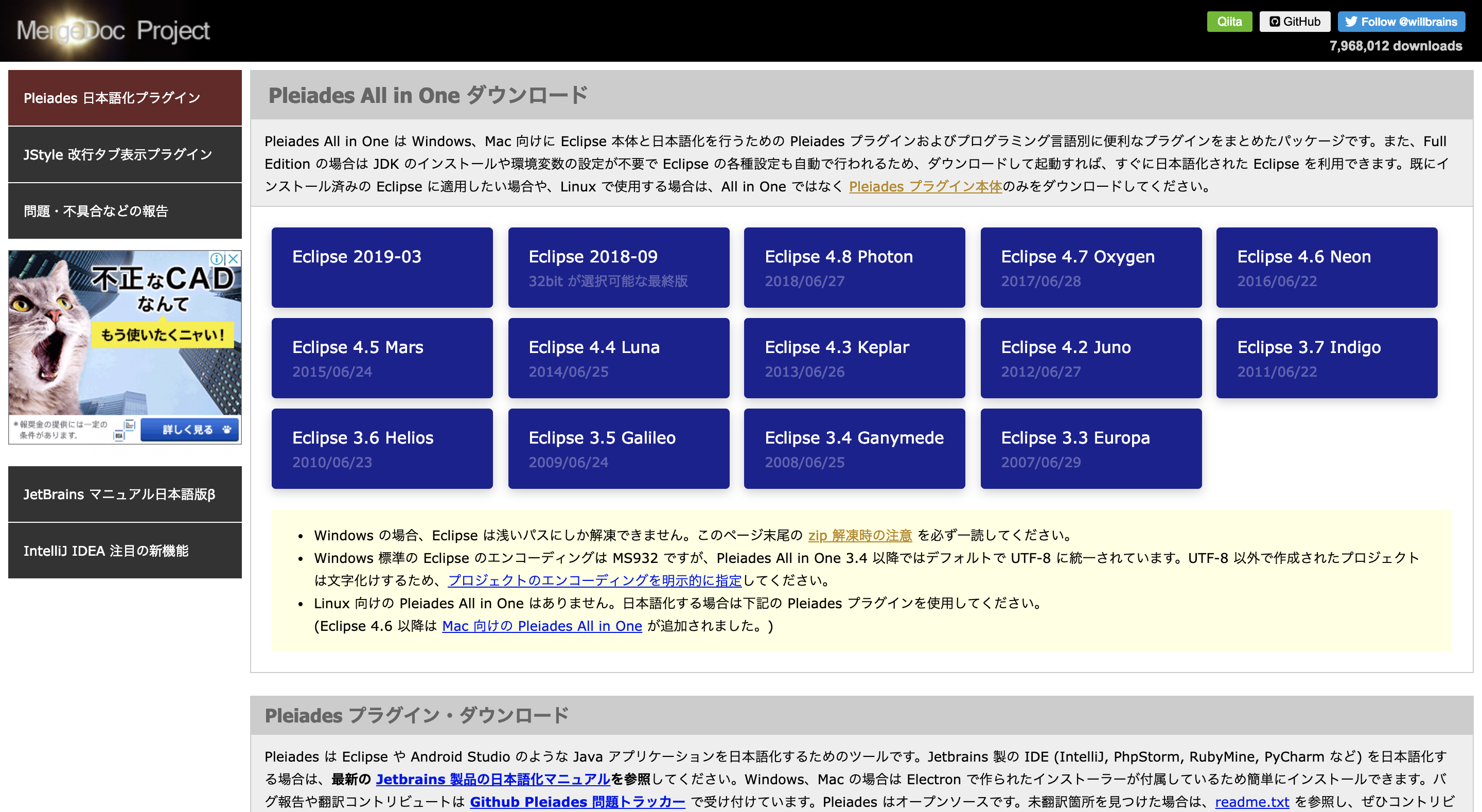The width and height of the screenshot is (1482, 812).
Task: Click the MergeDoc Project logo
Action: pyautogui.click(x=112, y=30)
